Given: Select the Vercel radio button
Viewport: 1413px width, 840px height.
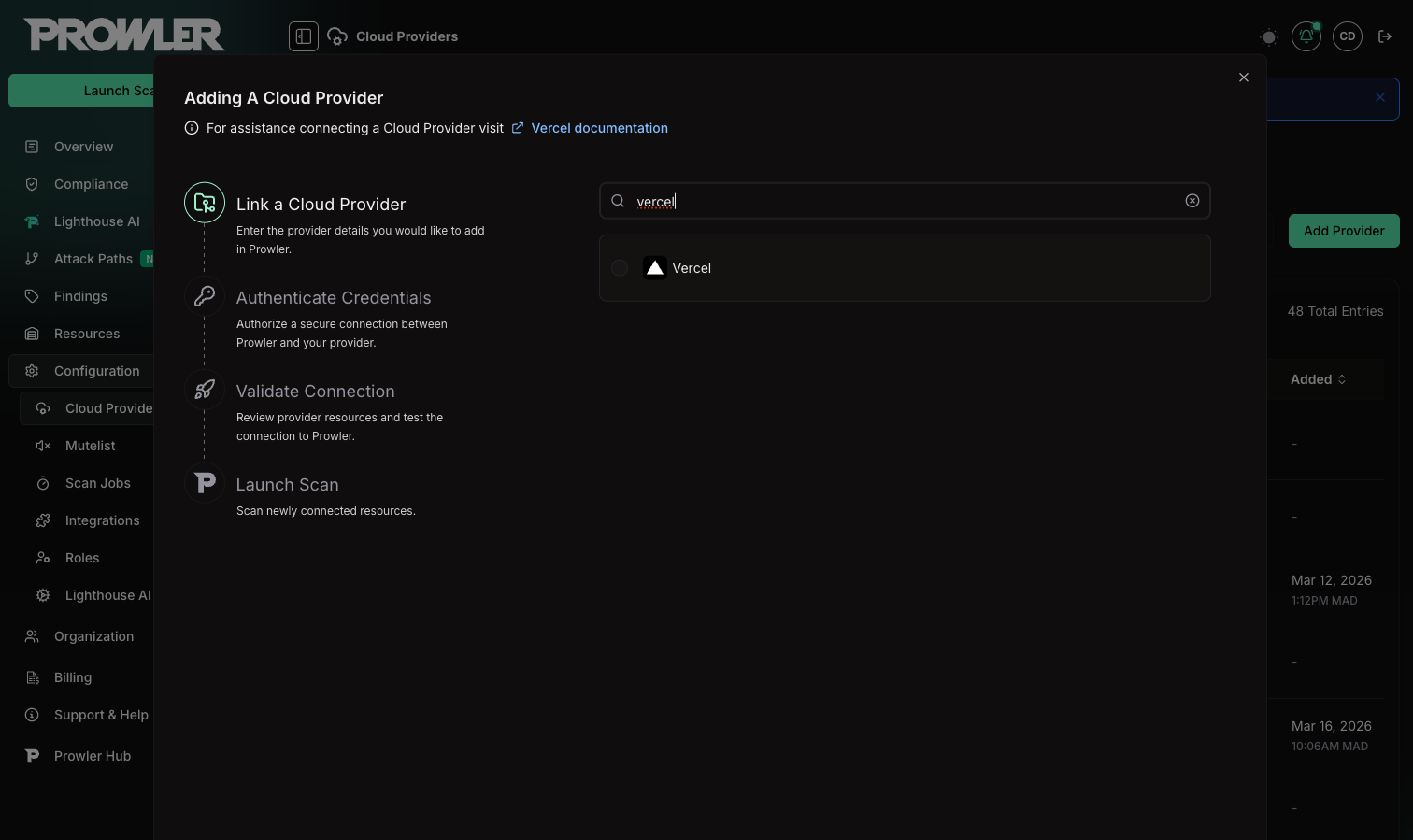Looking at the screenshot, I should click(x=620, y=268).
